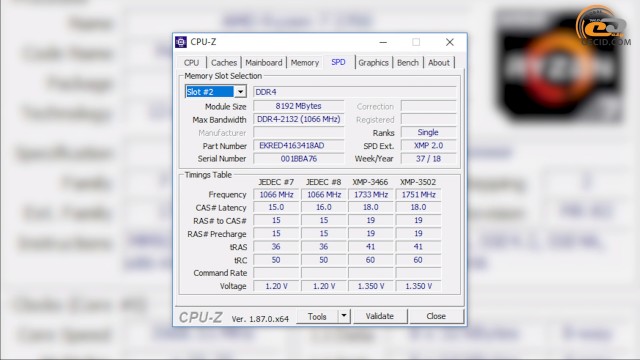The width and height of the screenshot is (640, 360).
Task: Click the JEDEC #7 frequency 1066 MHz cell
Action: [x=276, y=195]
